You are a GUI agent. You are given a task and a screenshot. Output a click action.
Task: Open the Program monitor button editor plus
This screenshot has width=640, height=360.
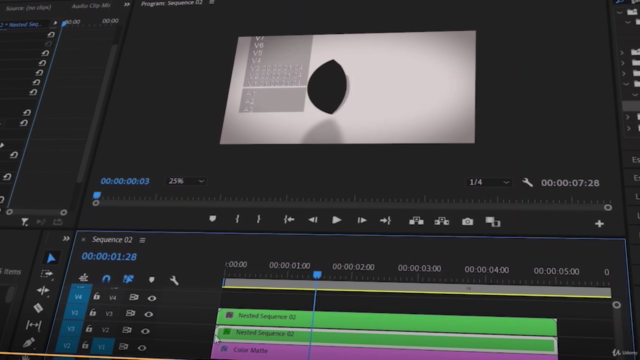tap(599, 224)
